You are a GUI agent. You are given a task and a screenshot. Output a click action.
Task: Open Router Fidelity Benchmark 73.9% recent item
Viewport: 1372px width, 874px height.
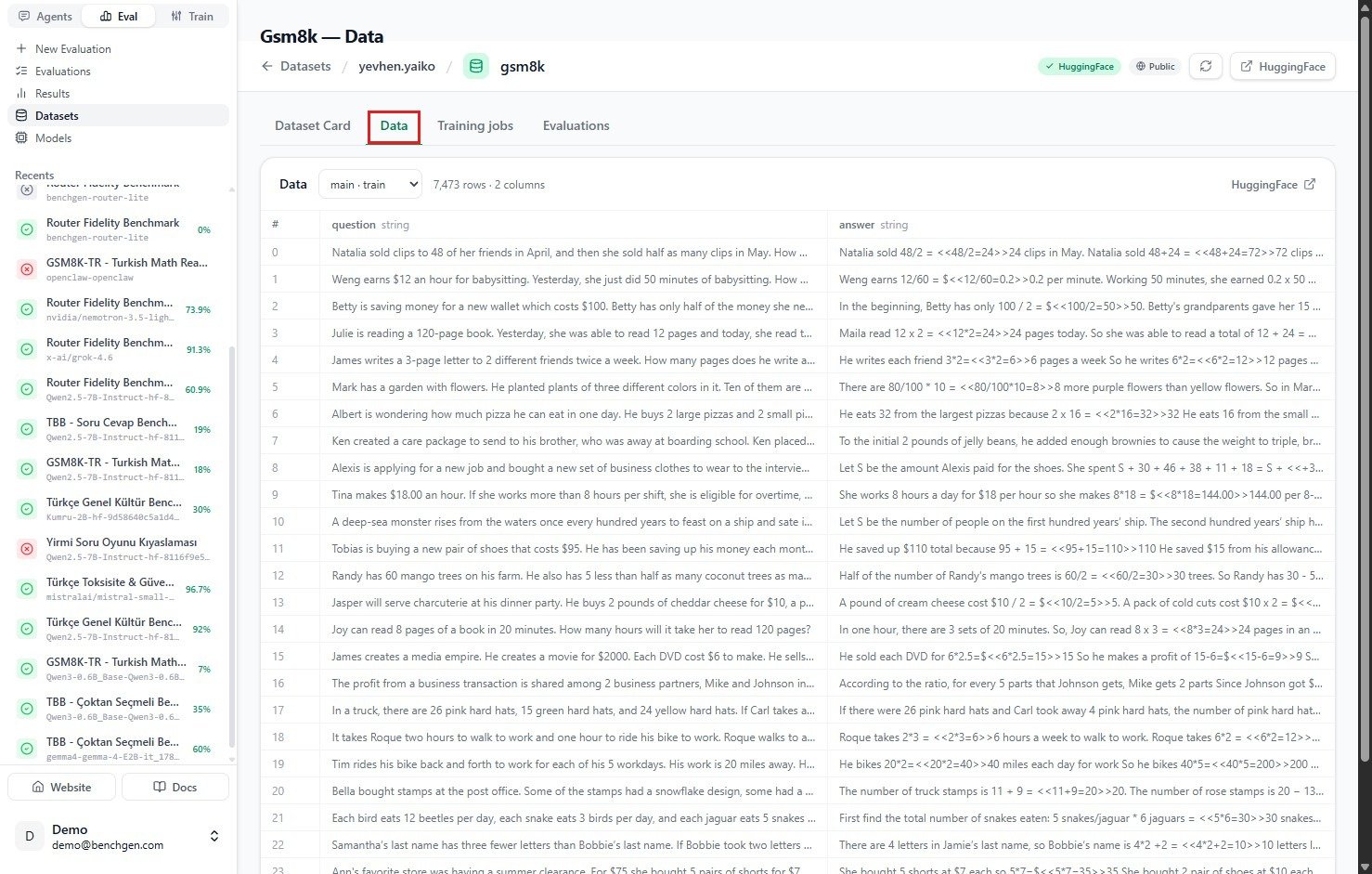pyautogui.click(x=118, y=309)
